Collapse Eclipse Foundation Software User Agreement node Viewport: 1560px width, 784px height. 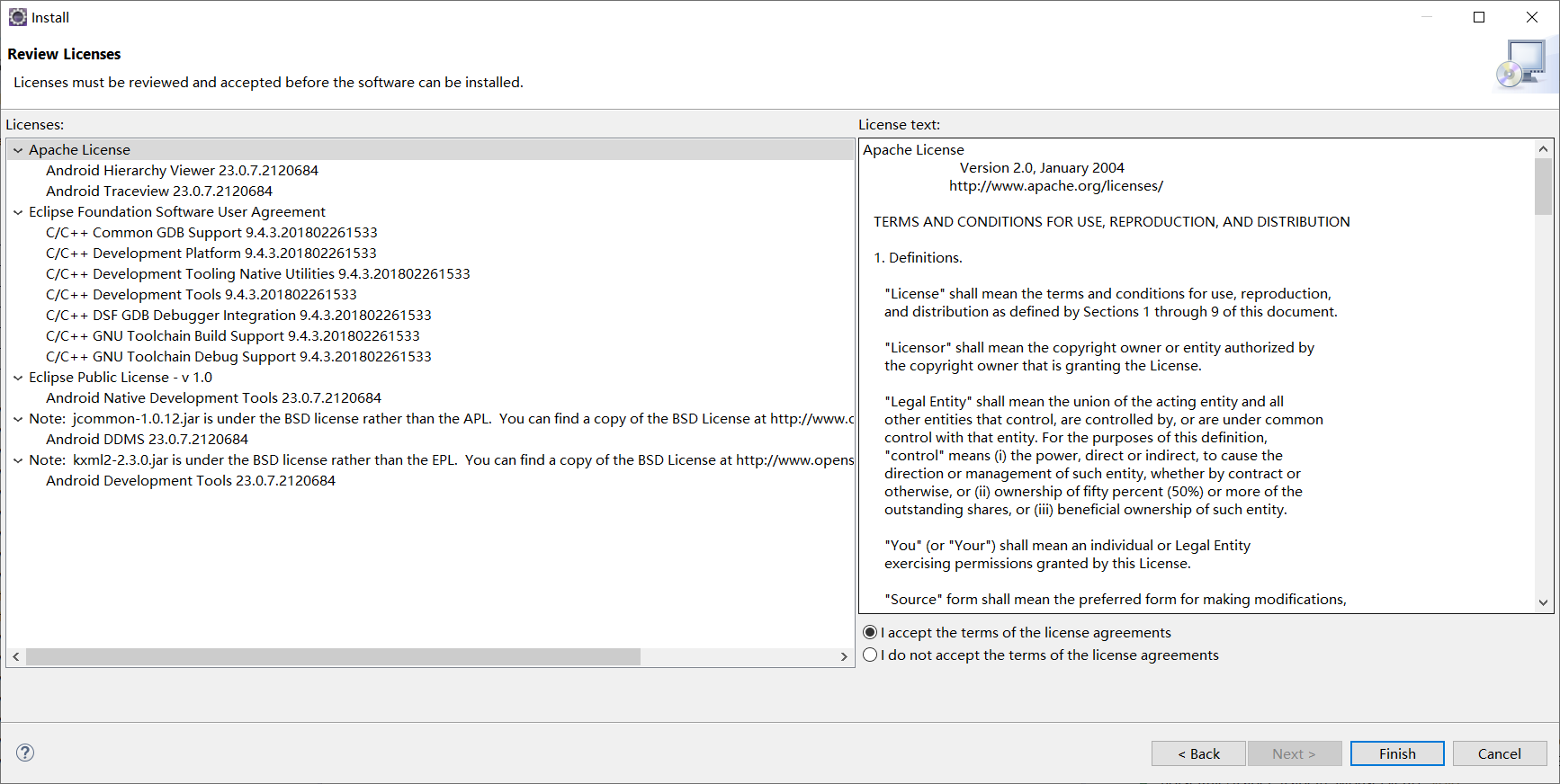pos(18,212)
